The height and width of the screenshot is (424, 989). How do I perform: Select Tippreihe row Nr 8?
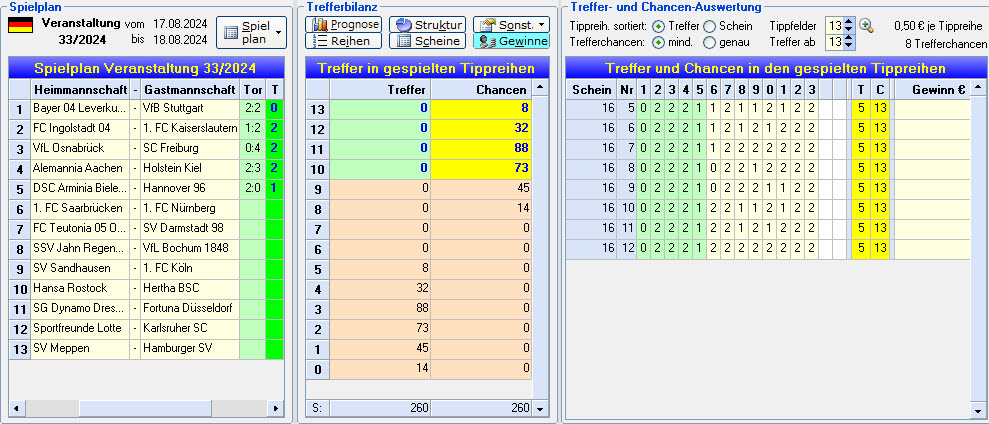768,168
